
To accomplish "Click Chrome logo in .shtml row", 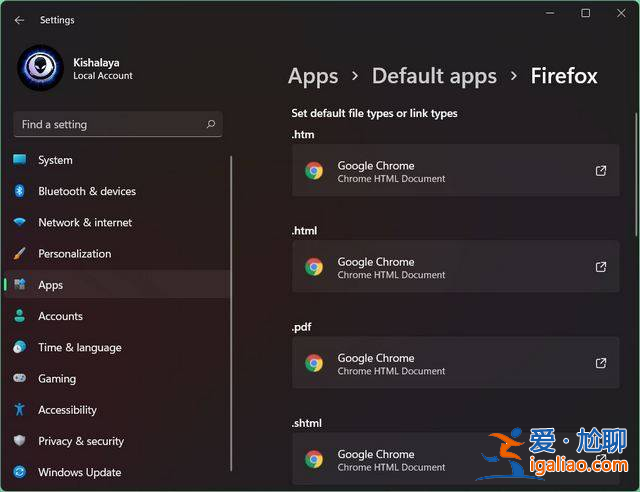I will tap(314, 459).
